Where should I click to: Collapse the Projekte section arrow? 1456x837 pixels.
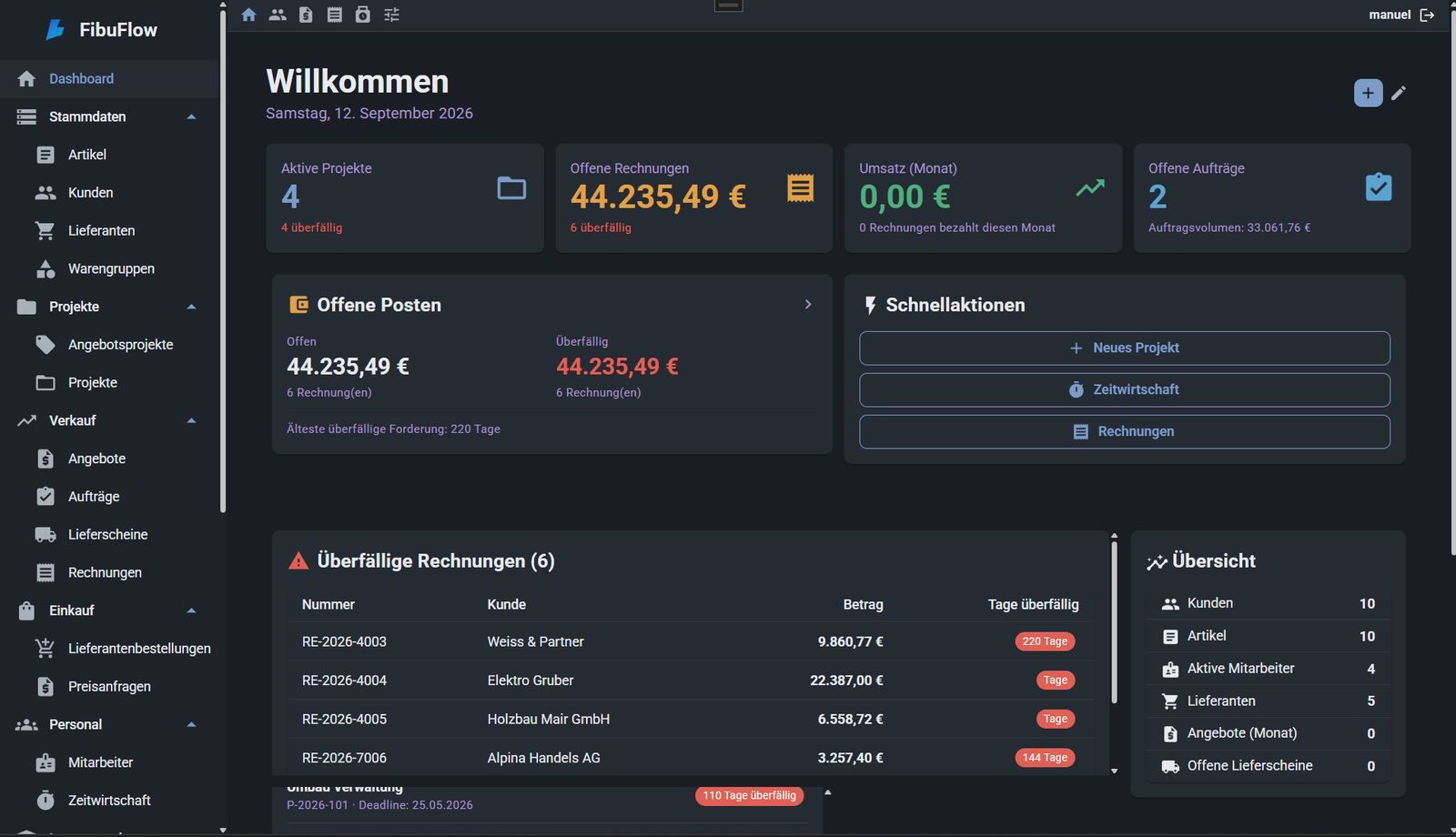(191, 307)
